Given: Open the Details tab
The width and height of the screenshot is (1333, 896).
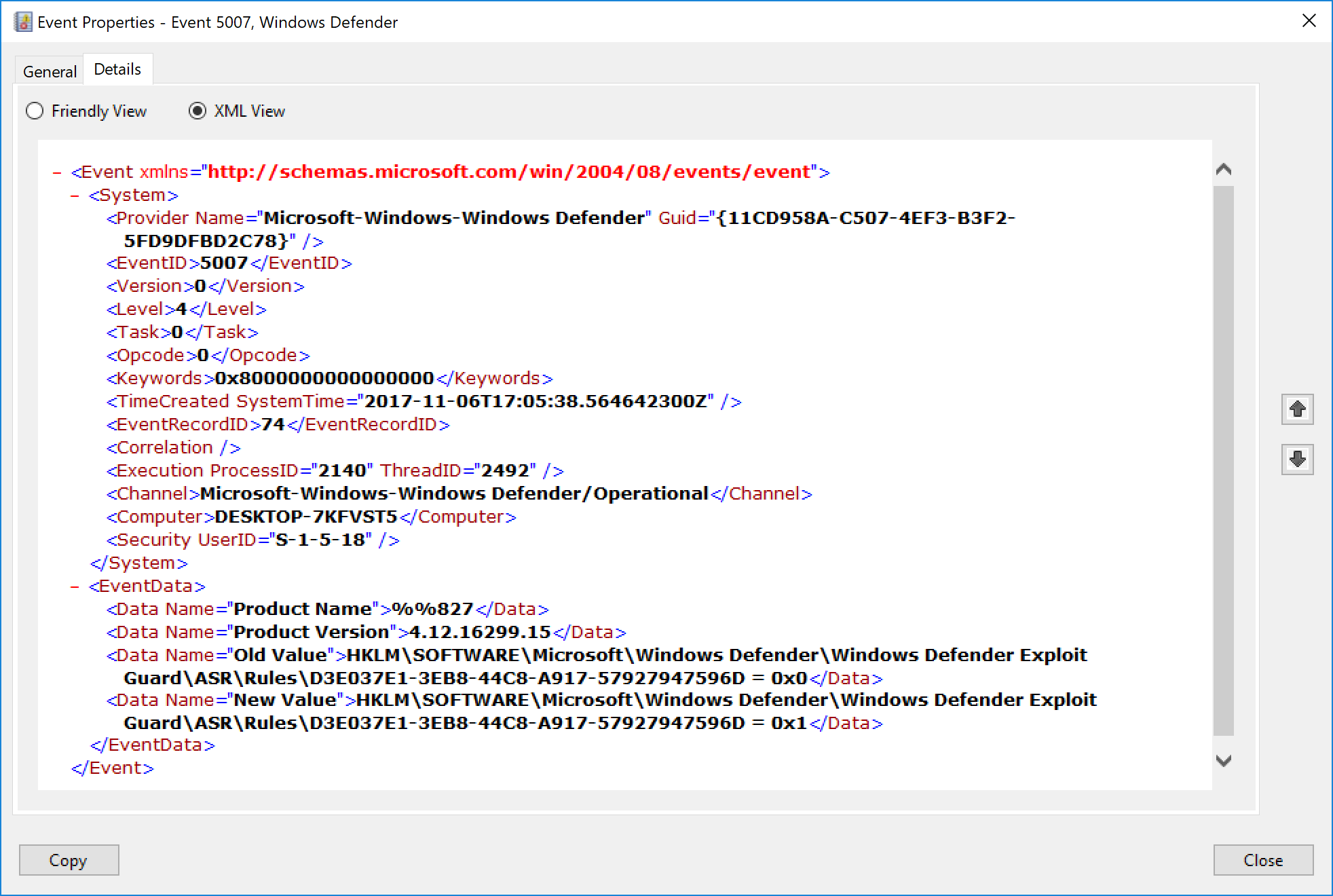Looking at the screenshot, I should click(117, 69).
